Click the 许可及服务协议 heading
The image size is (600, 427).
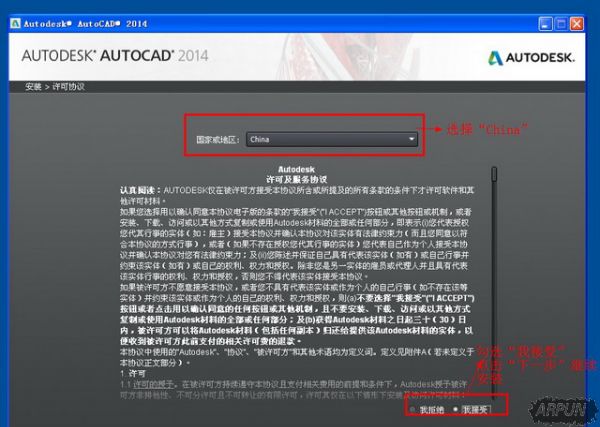pos(297,179)
